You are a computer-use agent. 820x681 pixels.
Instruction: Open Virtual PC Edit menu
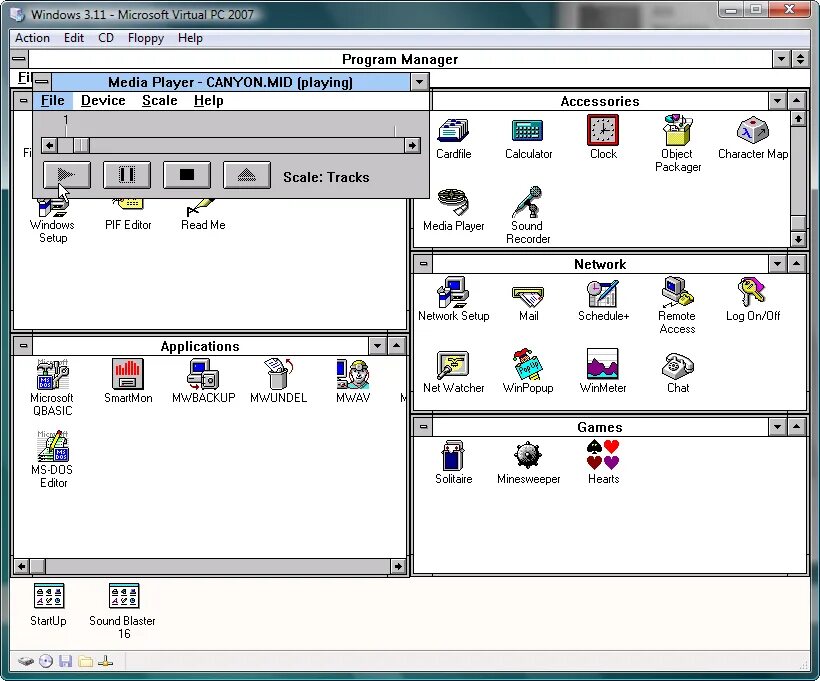(74, 38)
